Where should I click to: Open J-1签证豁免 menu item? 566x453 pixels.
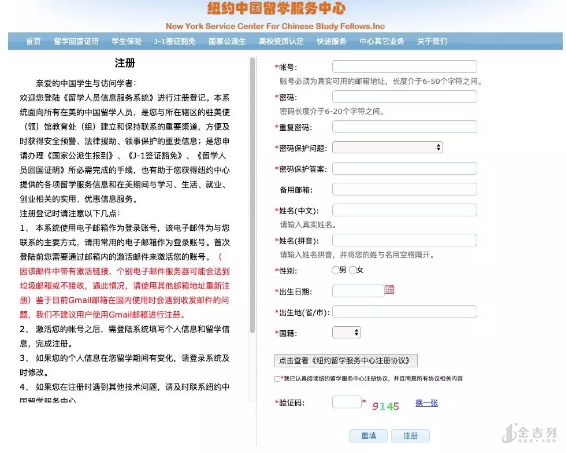tap(175, 42)
